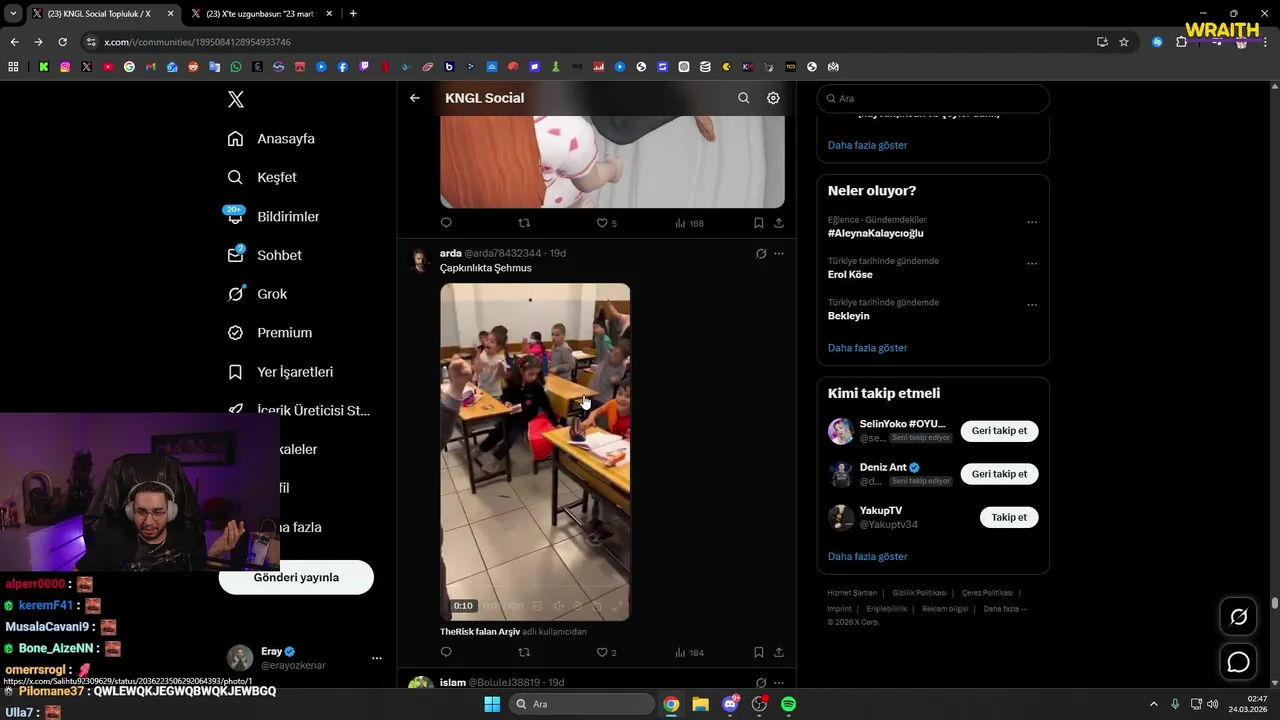
Task: Show more trends under Neler oluyor
Action: click(x=867, y=348)
